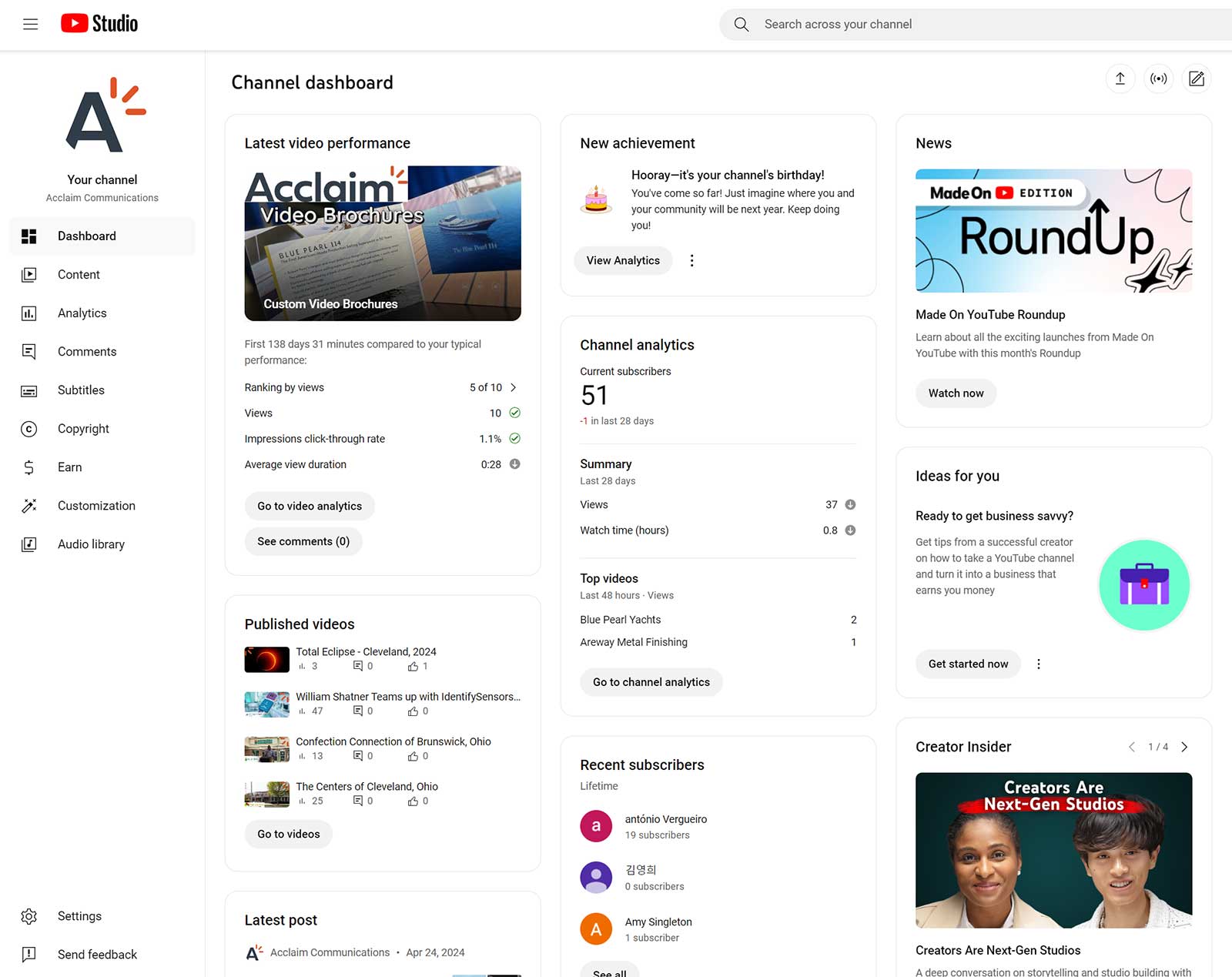Click Average view duration down arrow indicator

coord(515,464)
